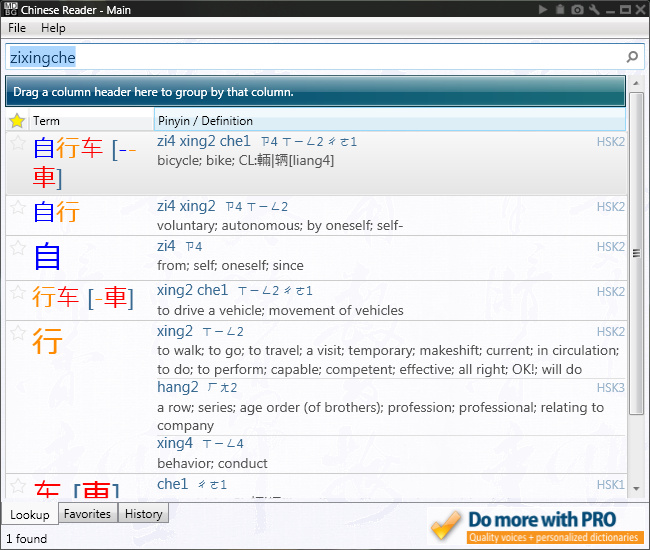Toggle favorite star for 行 xing2 row
This screenshot has height=550, width=650.
(18, 333)
